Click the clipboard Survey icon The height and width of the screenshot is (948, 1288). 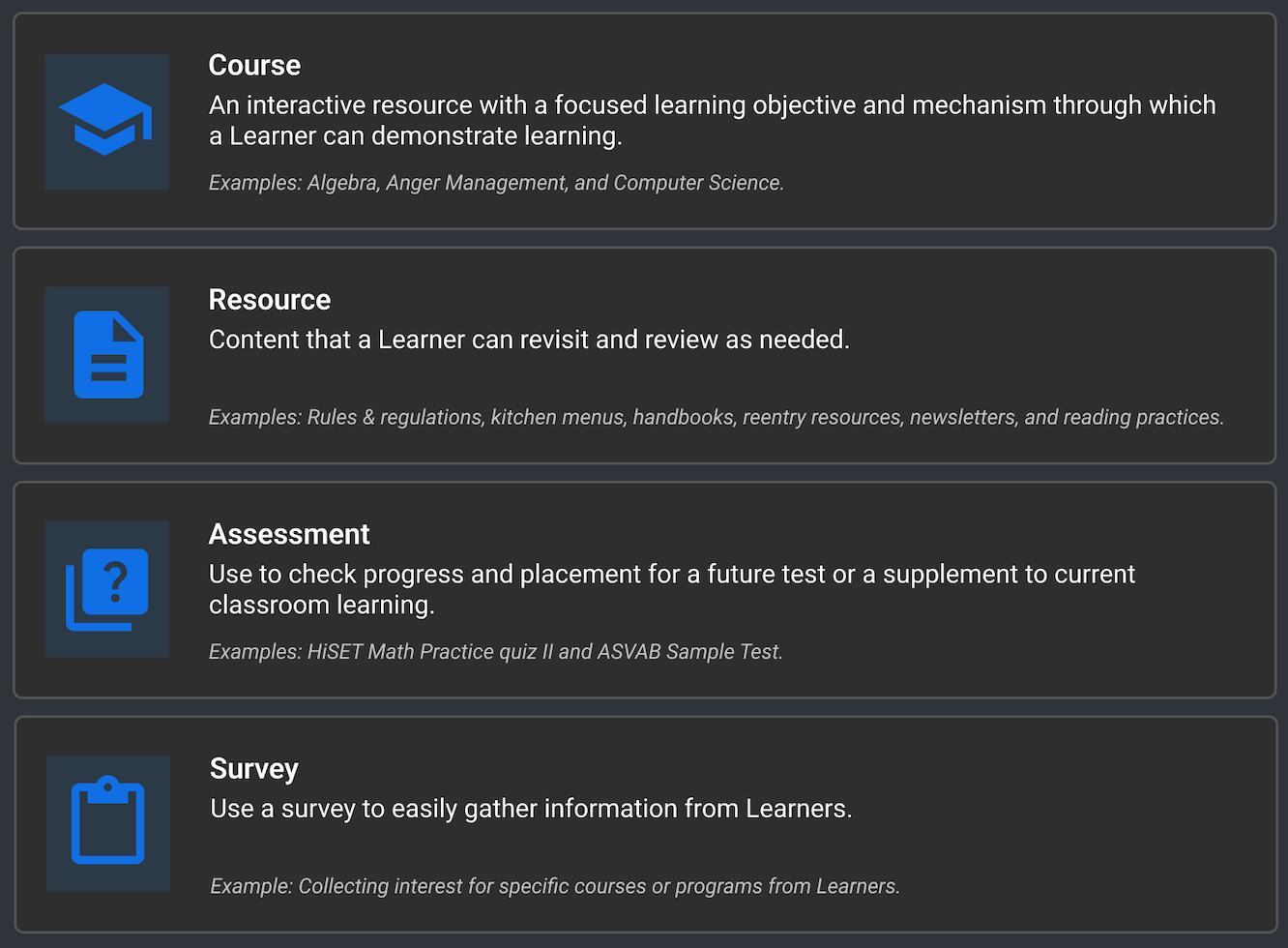(107, 823)
